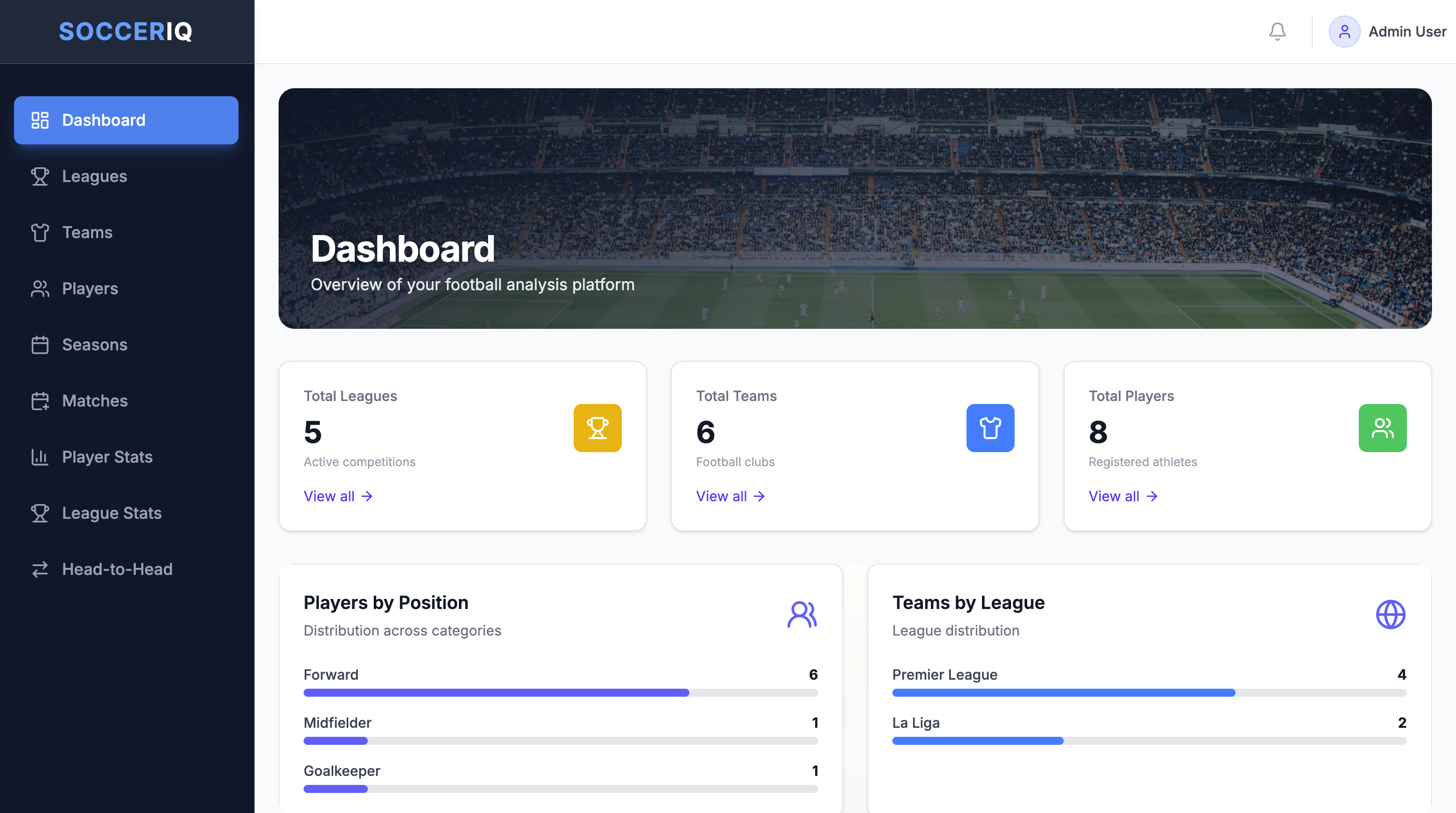The height and width of the screenshot is (813, 1456).
Task: Click the Forward position progress bar
Action: click(560, 693)
